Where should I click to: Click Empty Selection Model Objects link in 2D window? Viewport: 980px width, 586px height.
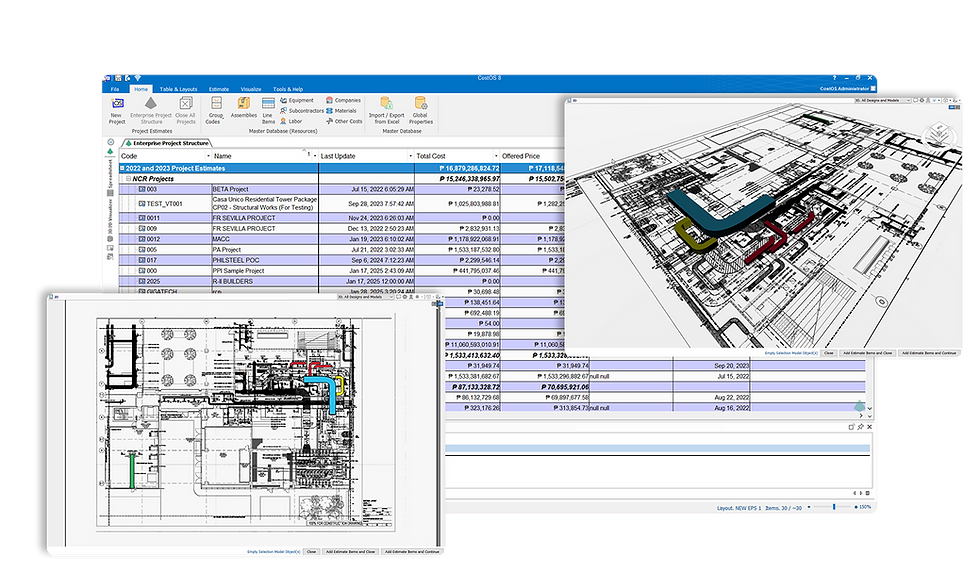[x=274, y=552]
